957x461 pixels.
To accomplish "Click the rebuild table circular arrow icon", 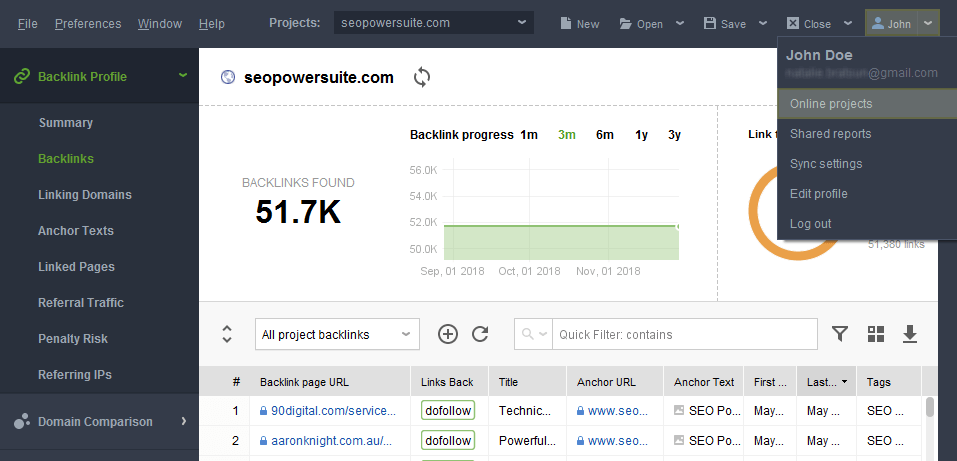I will [480, 334].
